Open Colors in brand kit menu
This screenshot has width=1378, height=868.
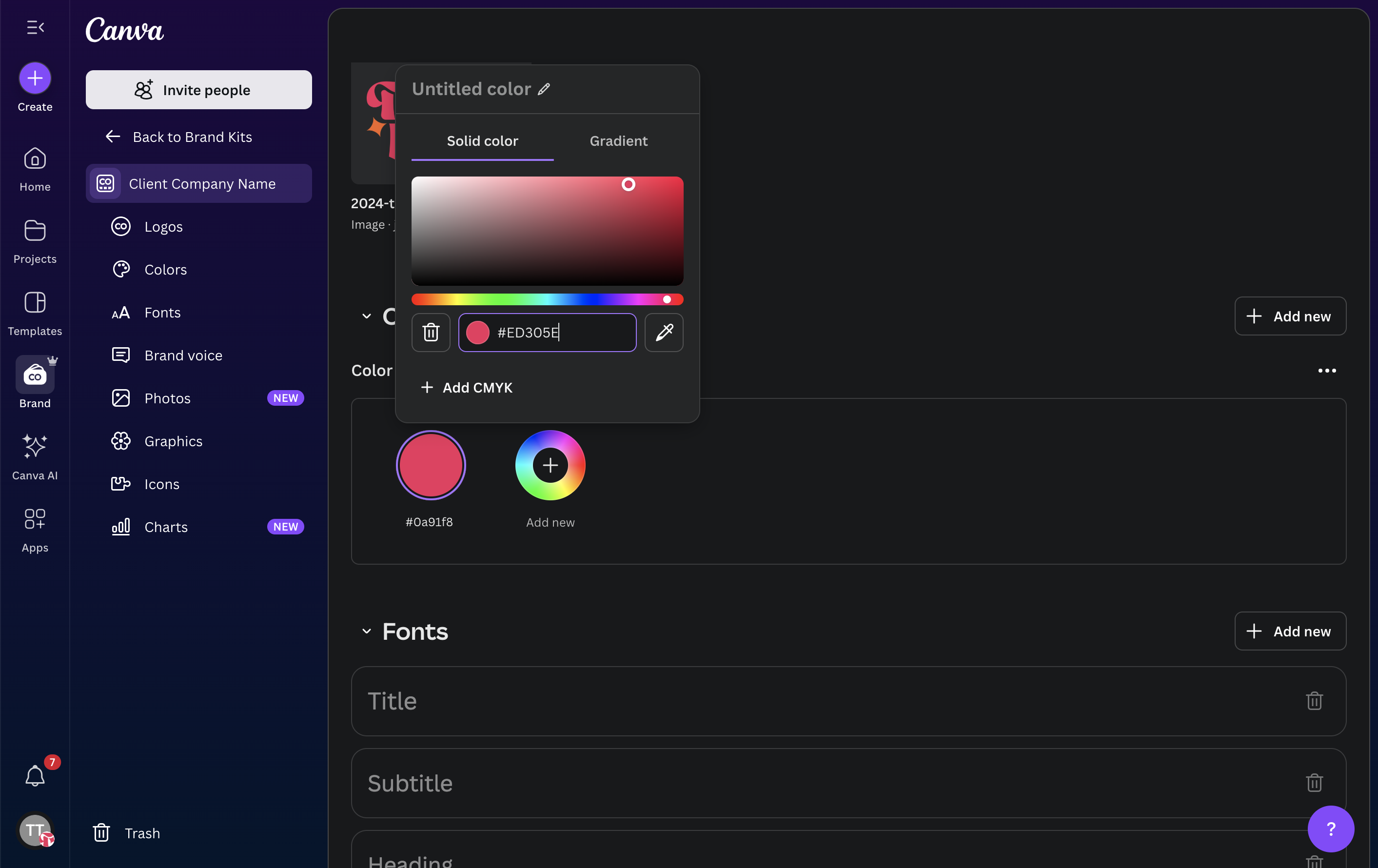(199, 270)
